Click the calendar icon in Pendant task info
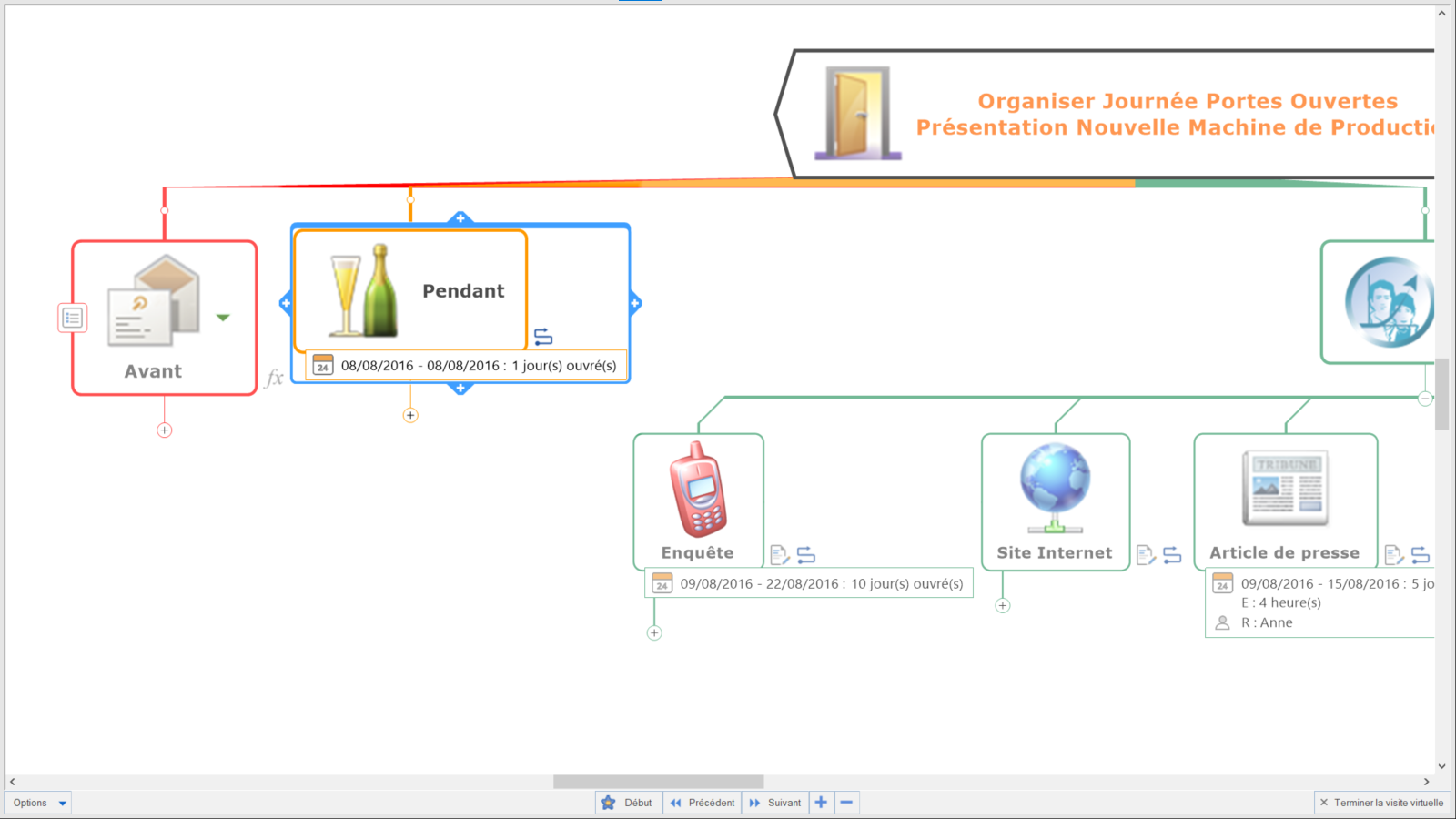This screenshot has height=819, width=1456. point(323,366)
